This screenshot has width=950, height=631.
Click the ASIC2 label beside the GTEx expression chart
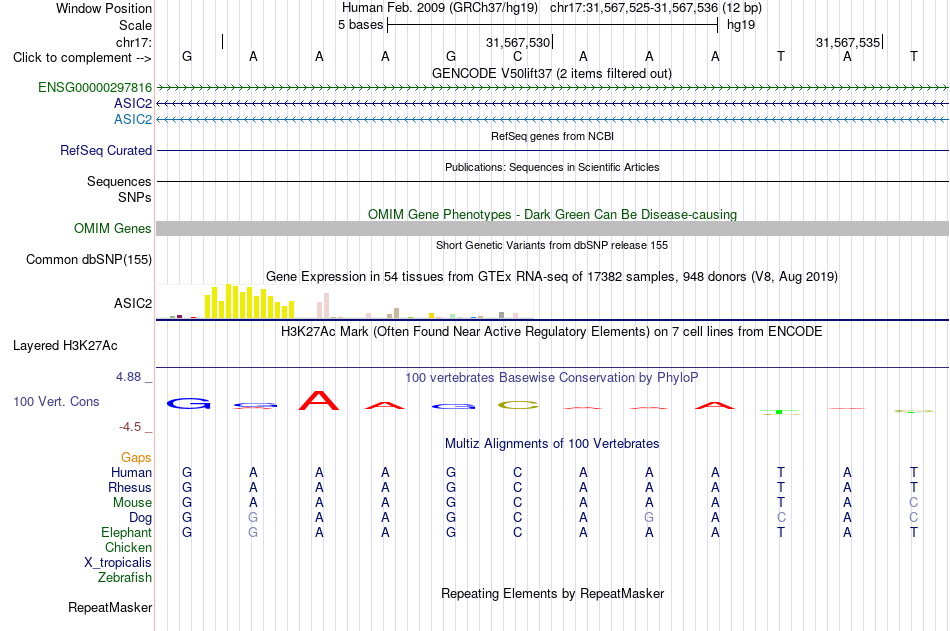tap(133, 303)
